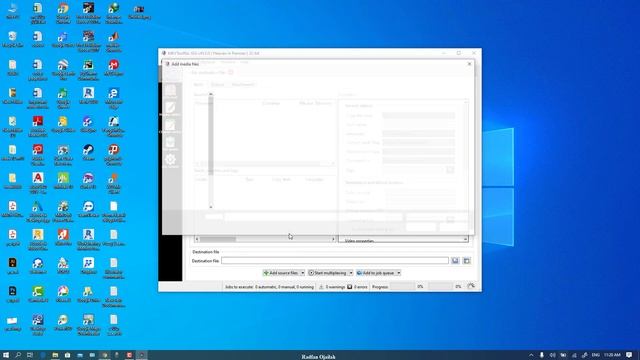Select the AutoCAD desktop shortcut
The image size is (640, 360).
point(38,181)
